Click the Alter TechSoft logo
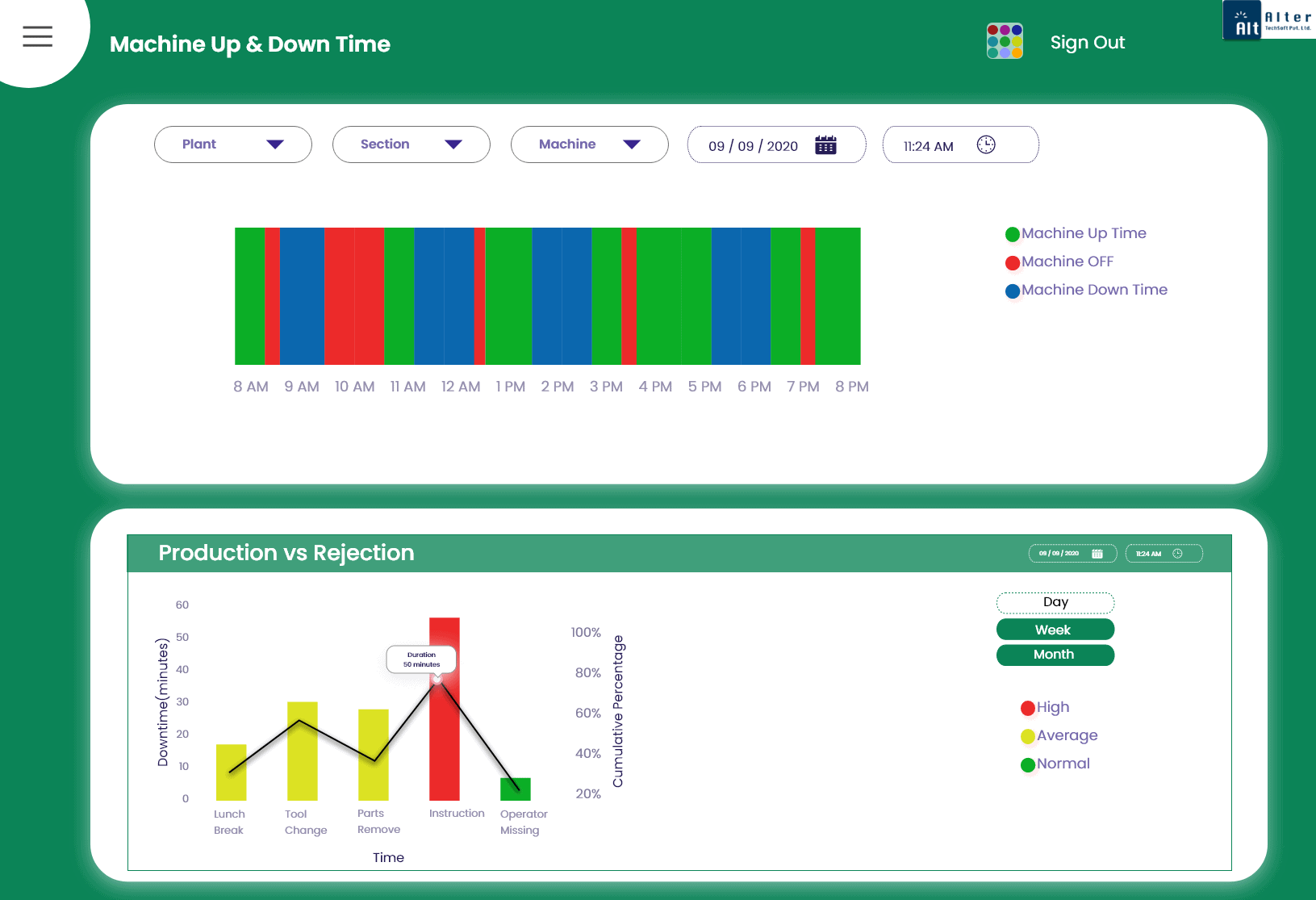This screenshot has height=900, width=1316. click(x=1267, y=19)
